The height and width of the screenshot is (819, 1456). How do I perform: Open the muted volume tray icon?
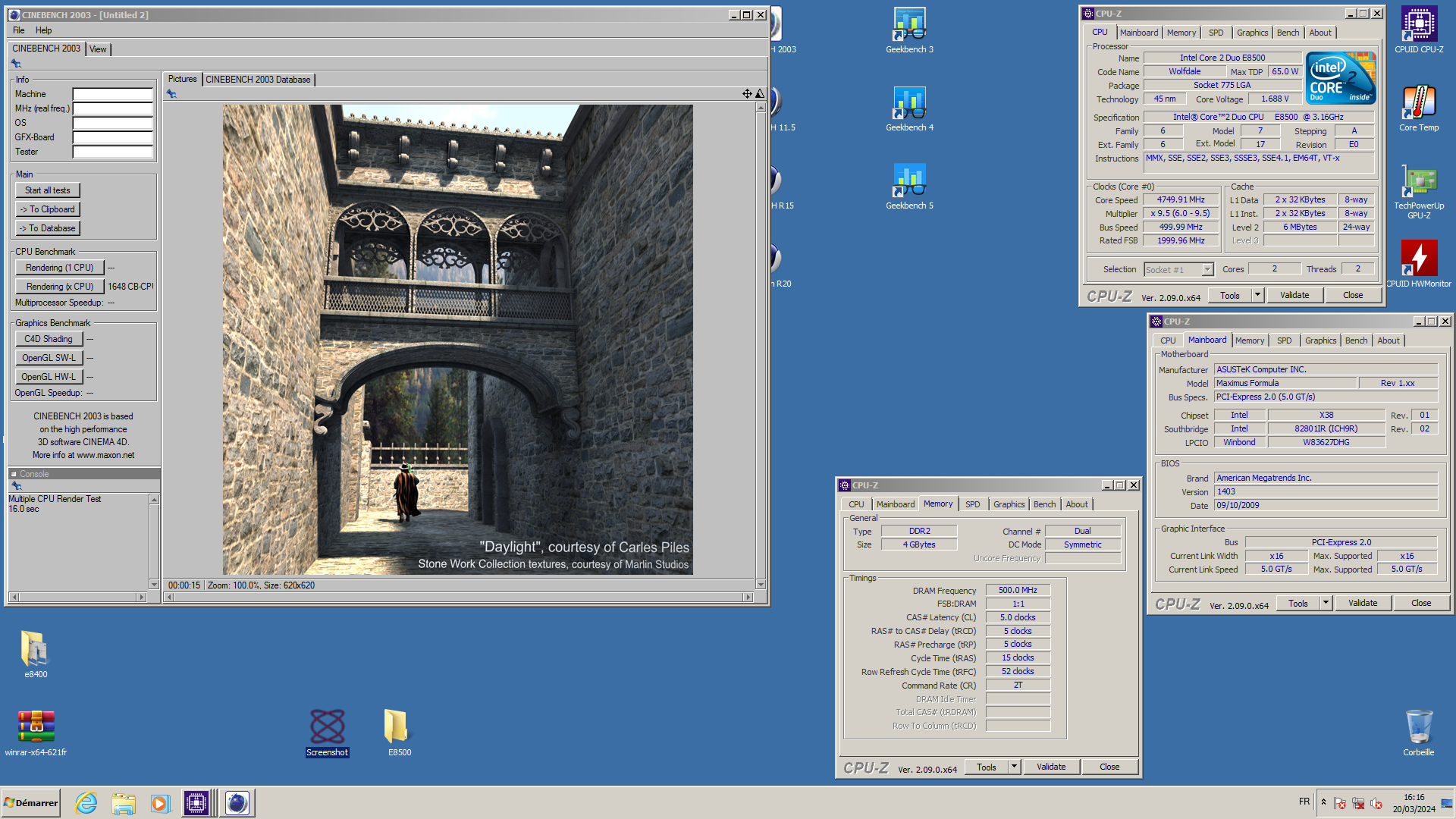(x=1376, y=803)
